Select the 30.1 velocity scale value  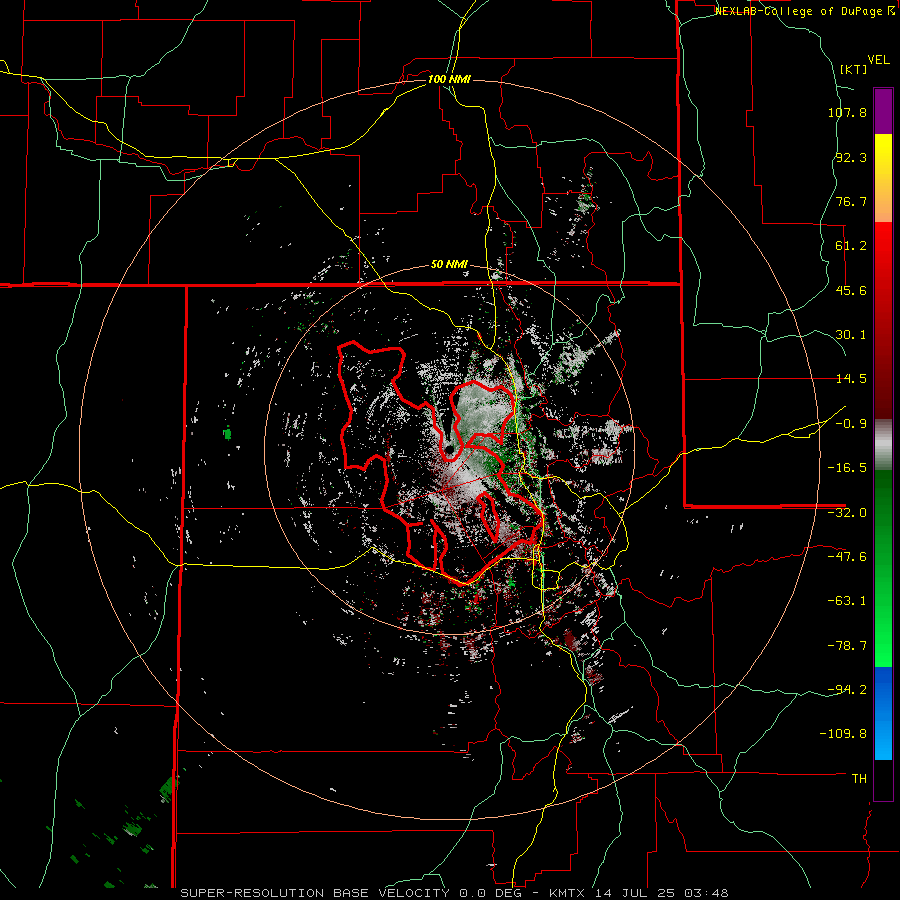coord(851,335)
